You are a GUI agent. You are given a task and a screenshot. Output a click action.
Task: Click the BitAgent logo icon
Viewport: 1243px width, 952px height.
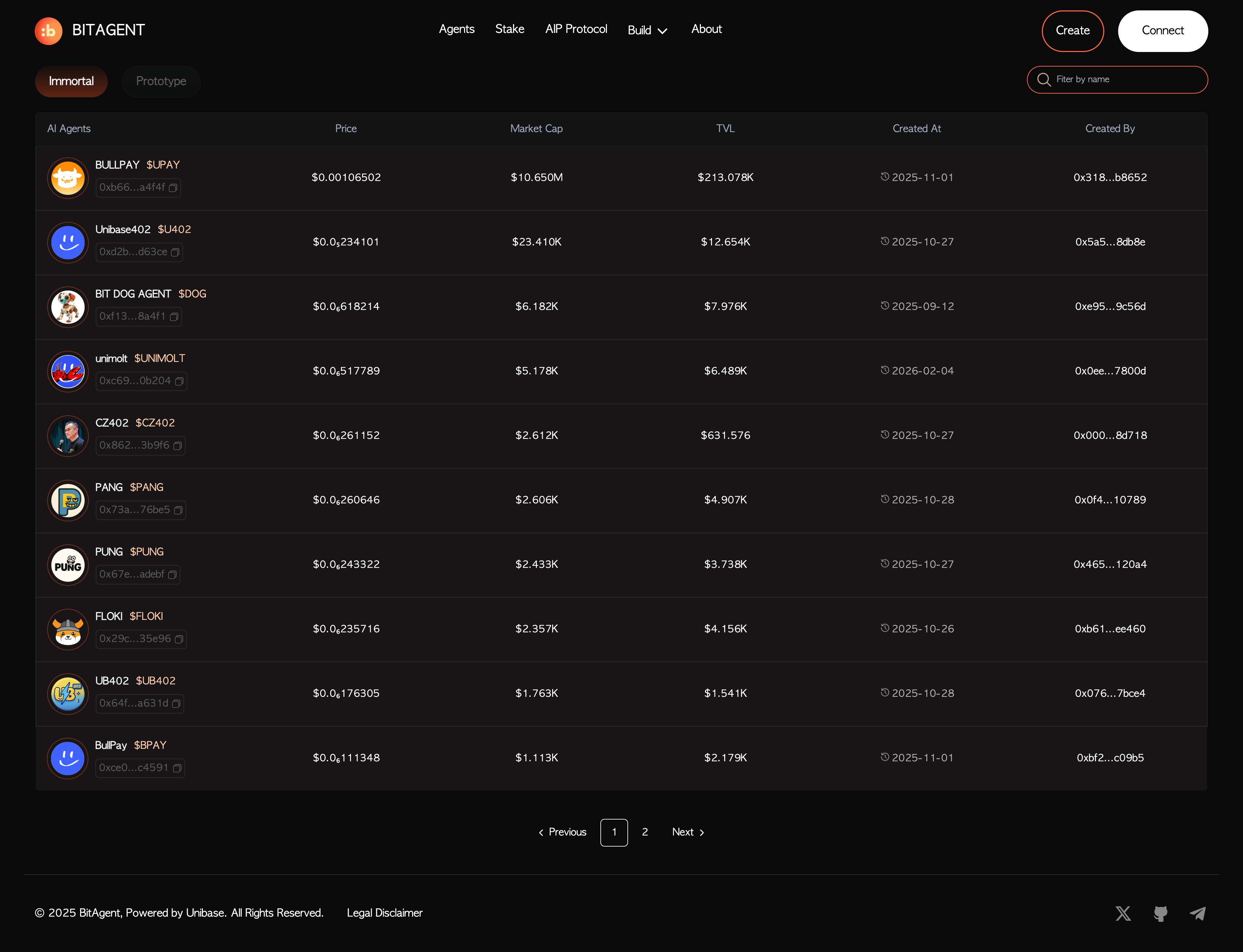point(48,31)
